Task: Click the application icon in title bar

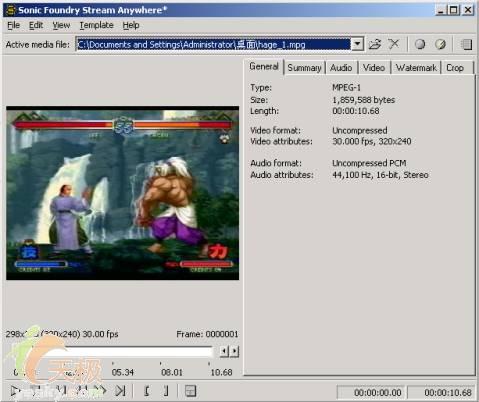Action: pyautogui.click(x=10, y=10)
